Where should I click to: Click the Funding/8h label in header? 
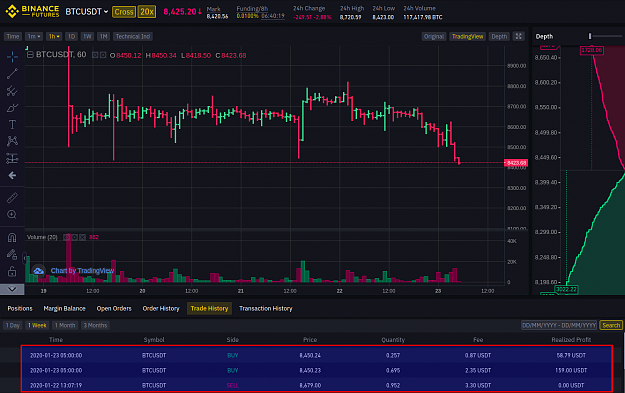252,8
